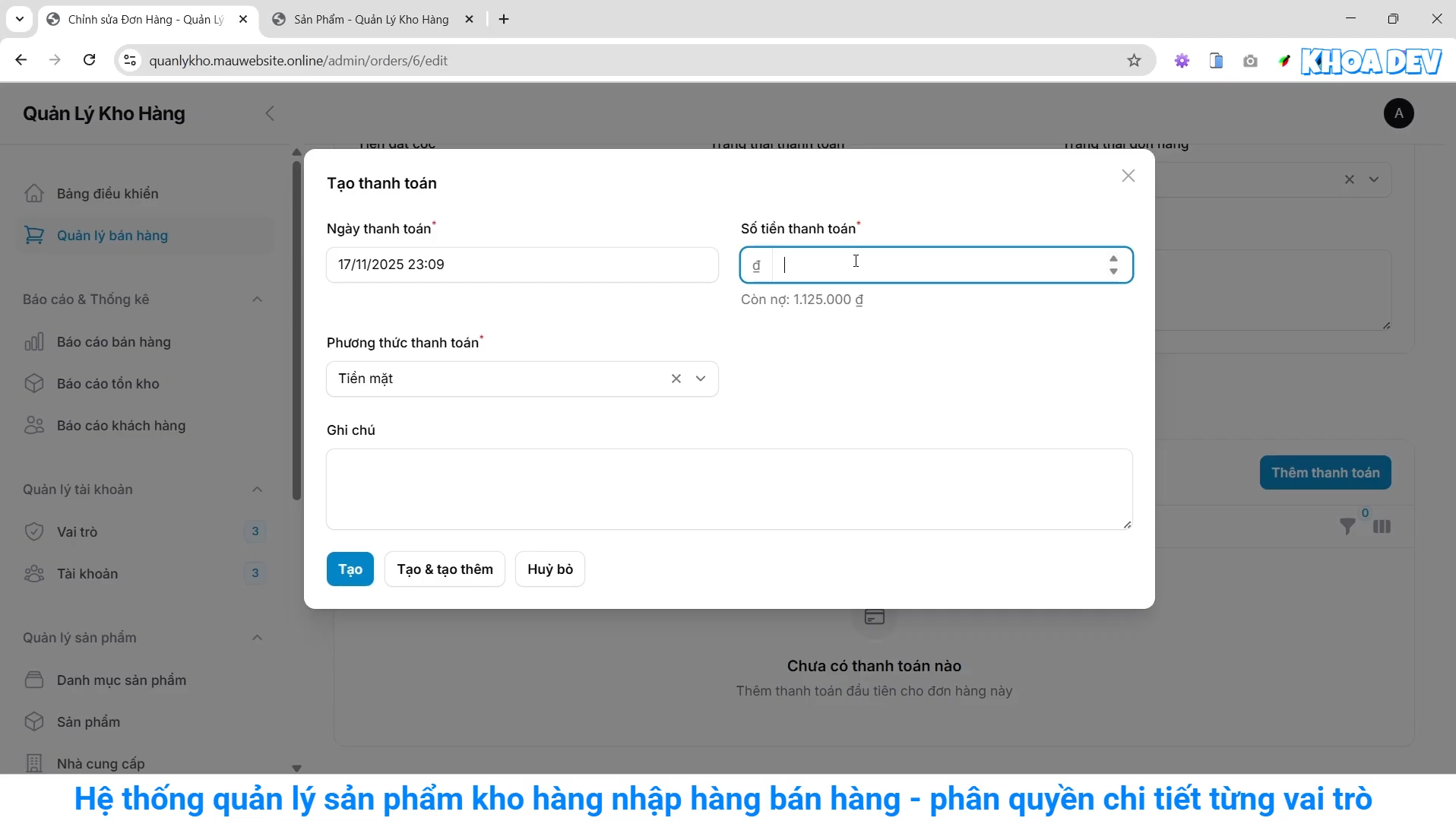Open the purple gear extension icon
The height and width of the screenshot is (821, 1456).
[x=1182, y=61]
